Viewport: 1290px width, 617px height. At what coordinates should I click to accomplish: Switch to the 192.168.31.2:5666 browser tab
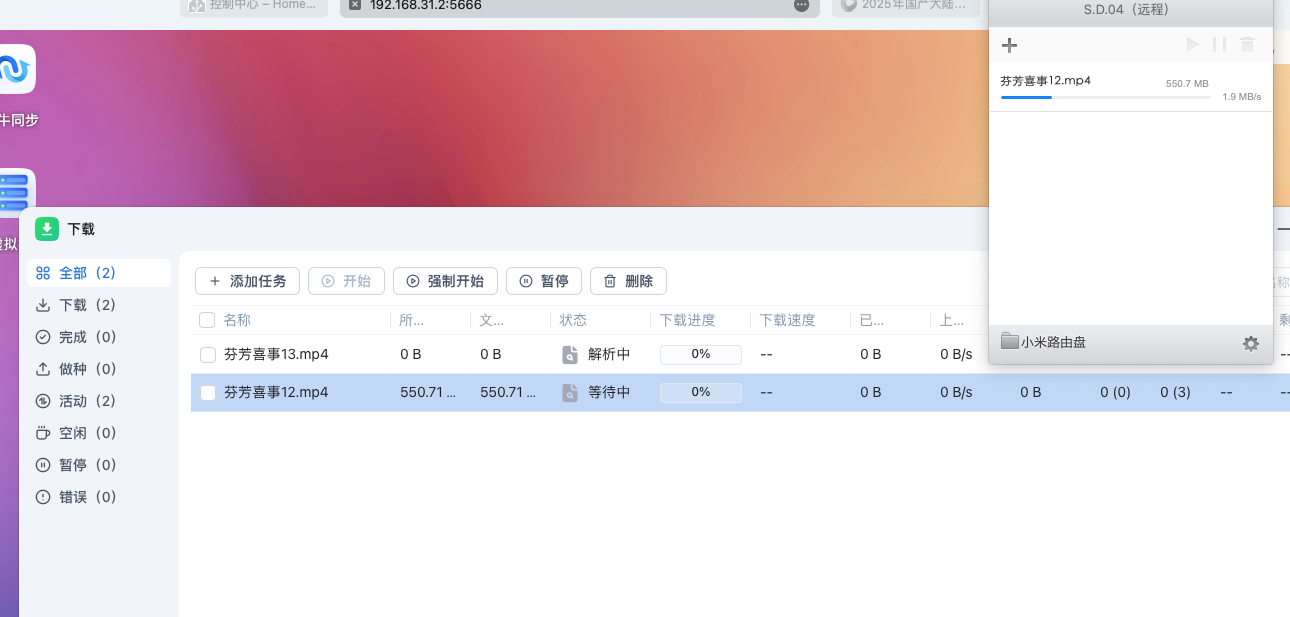click(580, 6)
